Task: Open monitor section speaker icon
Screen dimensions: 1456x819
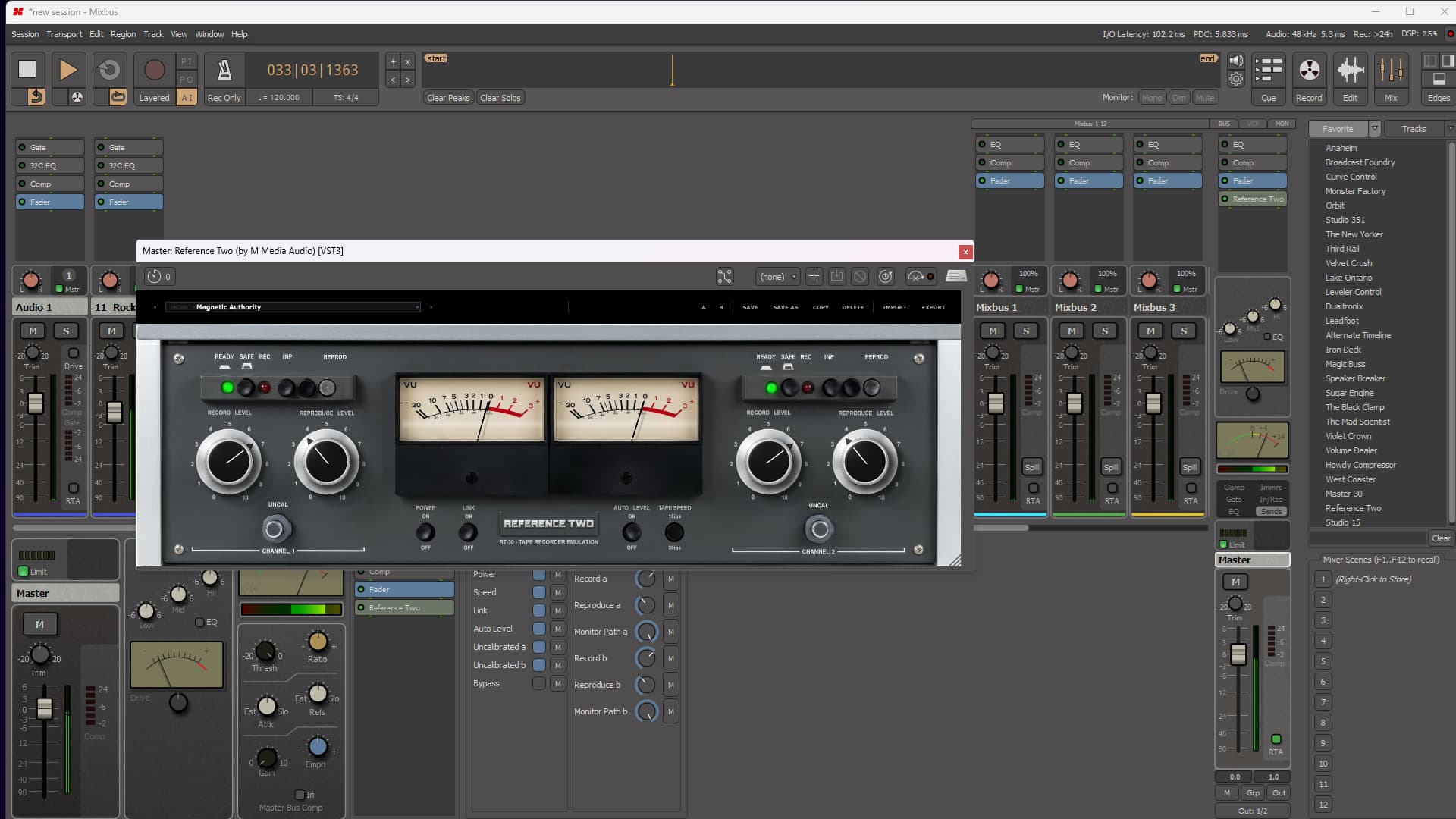Action: pos(1236,61)
